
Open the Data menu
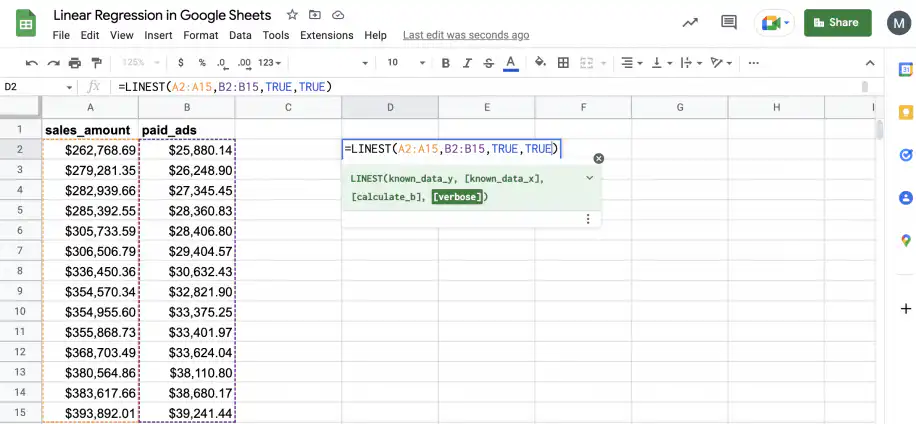(x=240, y=35)
